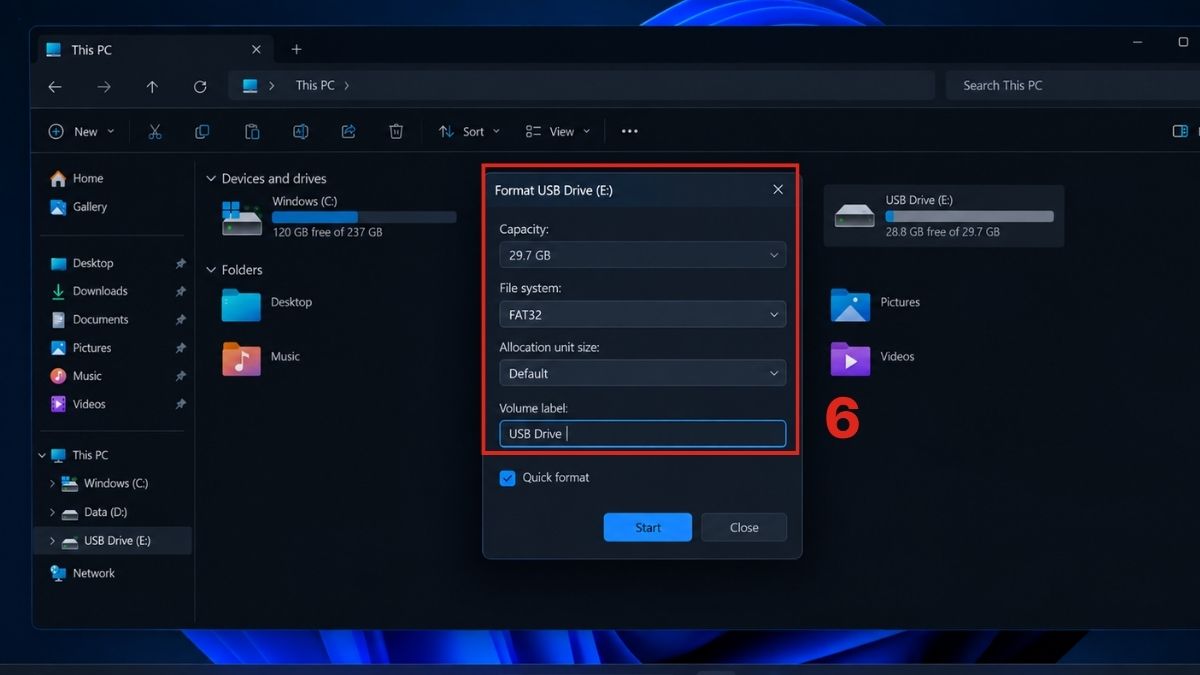Click the Cut scissors icon in toolbar
This screenshot has height=675, width=1200.
155,131
